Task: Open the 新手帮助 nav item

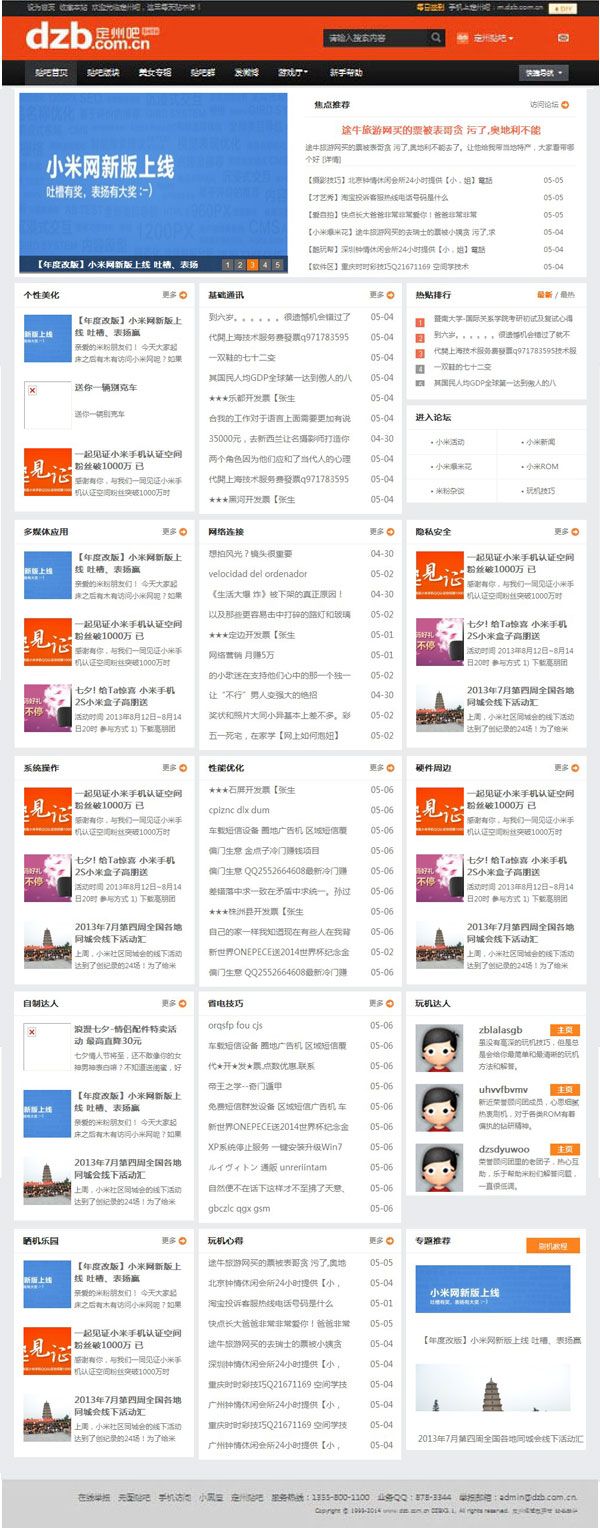Action: pyautogui.click(x=346, y=73)
